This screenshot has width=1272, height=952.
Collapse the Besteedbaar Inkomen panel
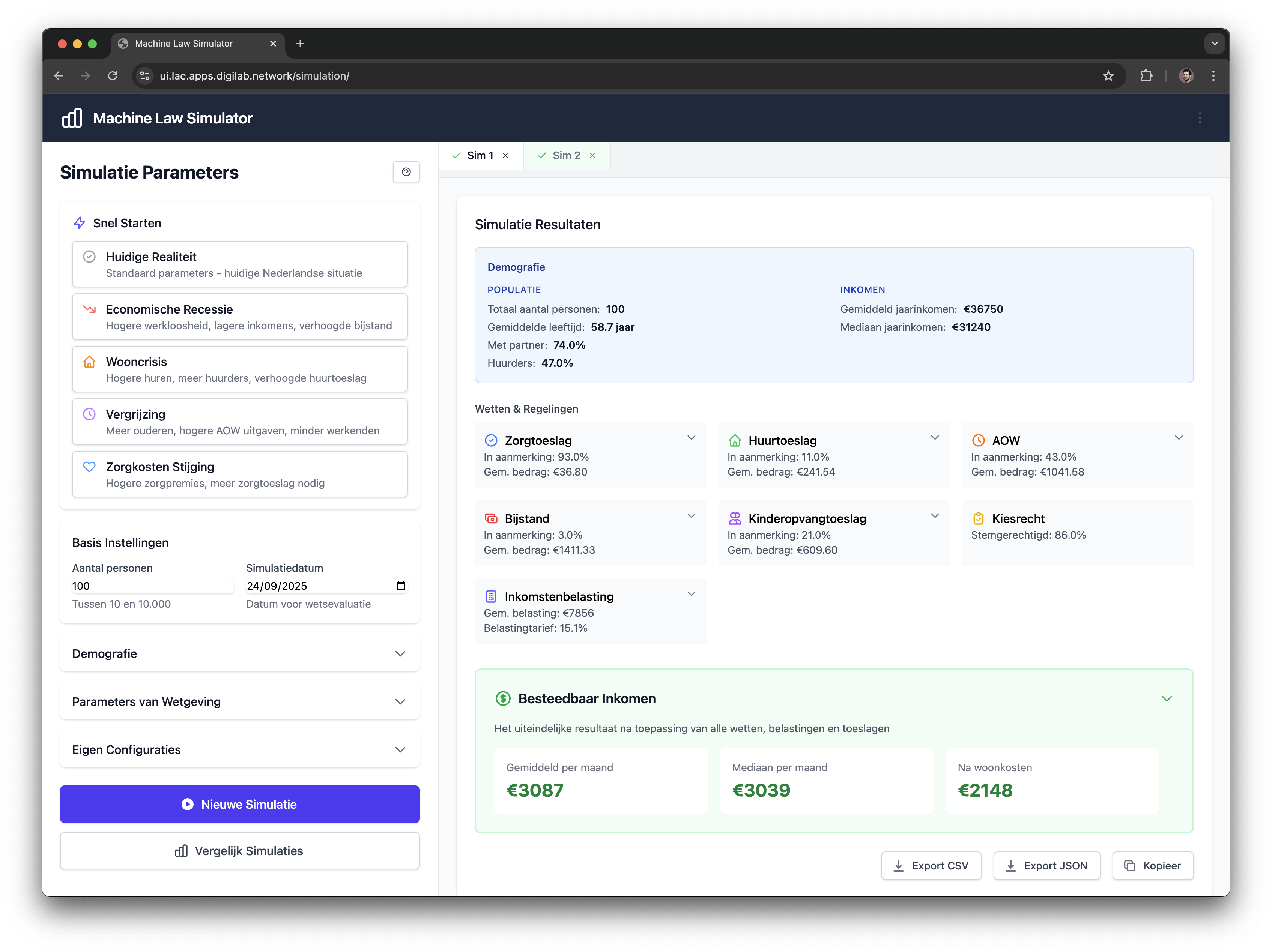pos(1166,698)
